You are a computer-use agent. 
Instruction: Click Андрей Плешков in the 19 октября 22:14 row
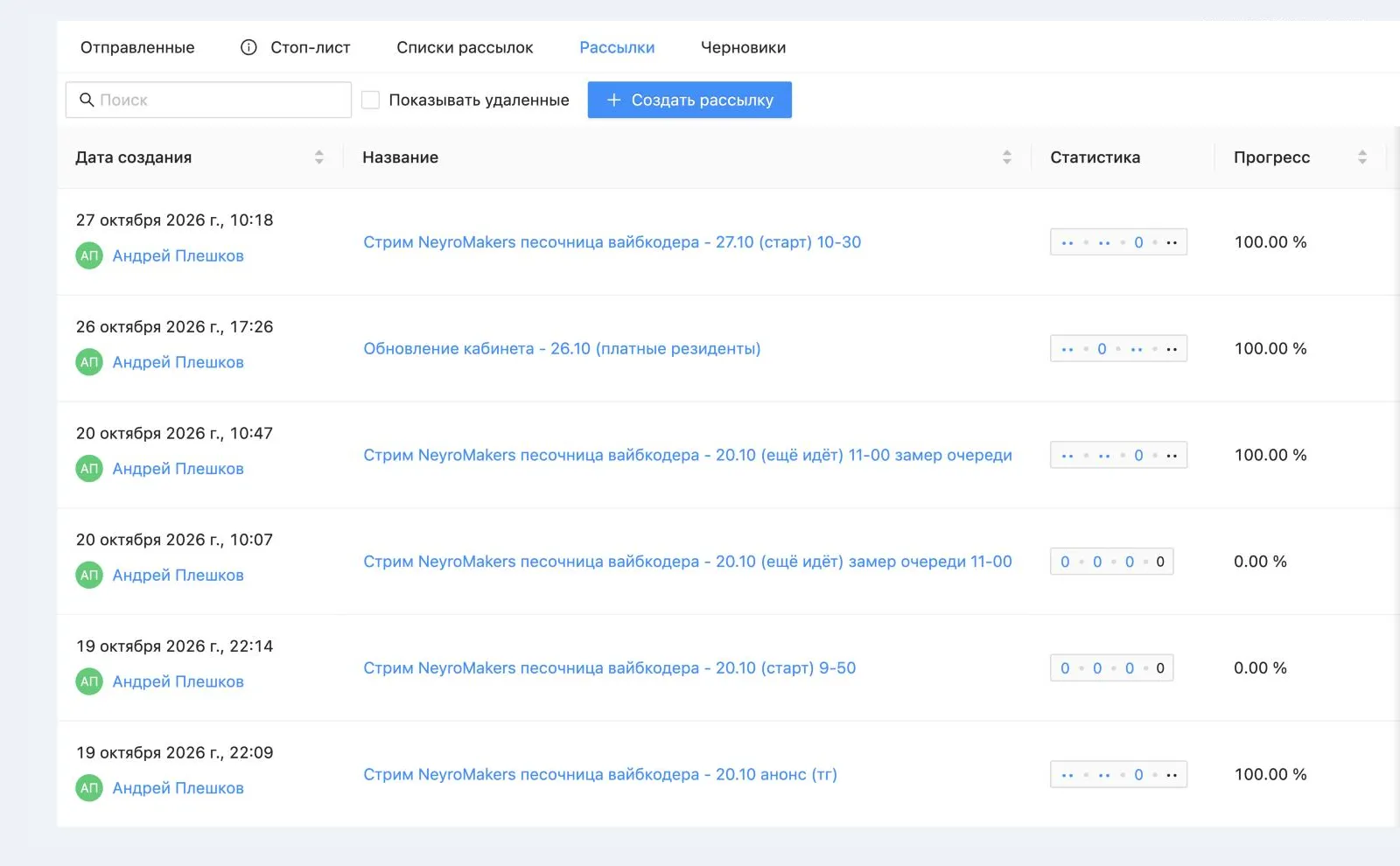[x=178, y=681]
